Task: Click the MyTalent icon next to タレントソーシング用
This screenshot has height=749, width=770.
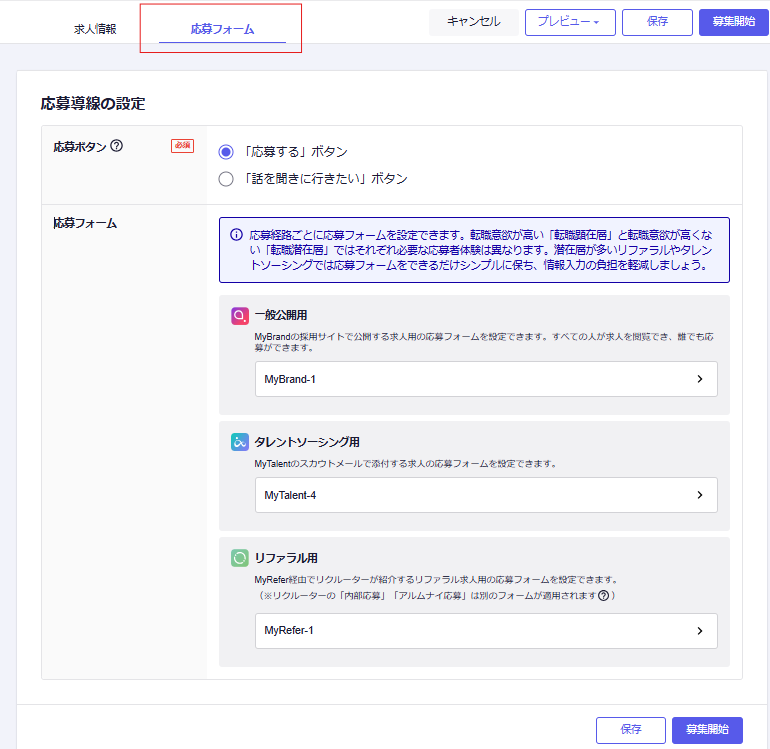Action: click(x=239, y=442)
